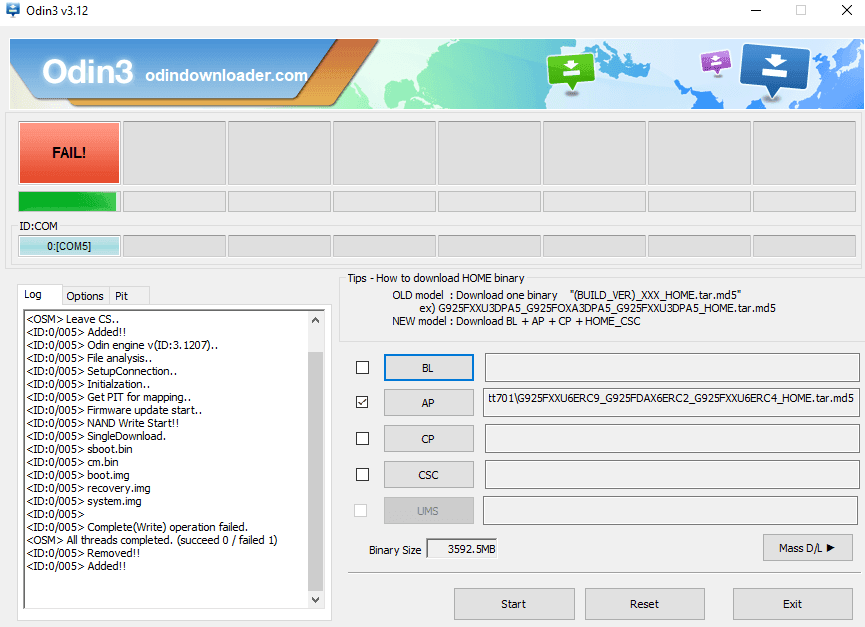Viewport: 865px width, 627px height.
Task: Click the CP file path field
Action: 672,438
